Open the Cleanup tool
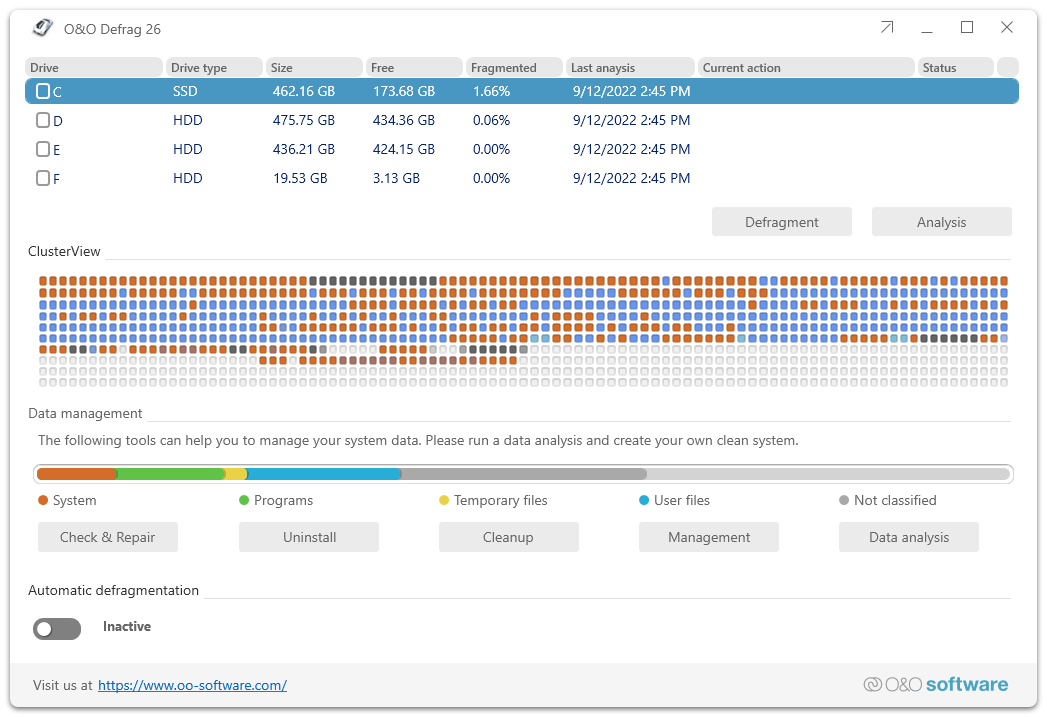The height and width of the screenshot is (717, 1047). pyautogui.click(x=508, y=537)
